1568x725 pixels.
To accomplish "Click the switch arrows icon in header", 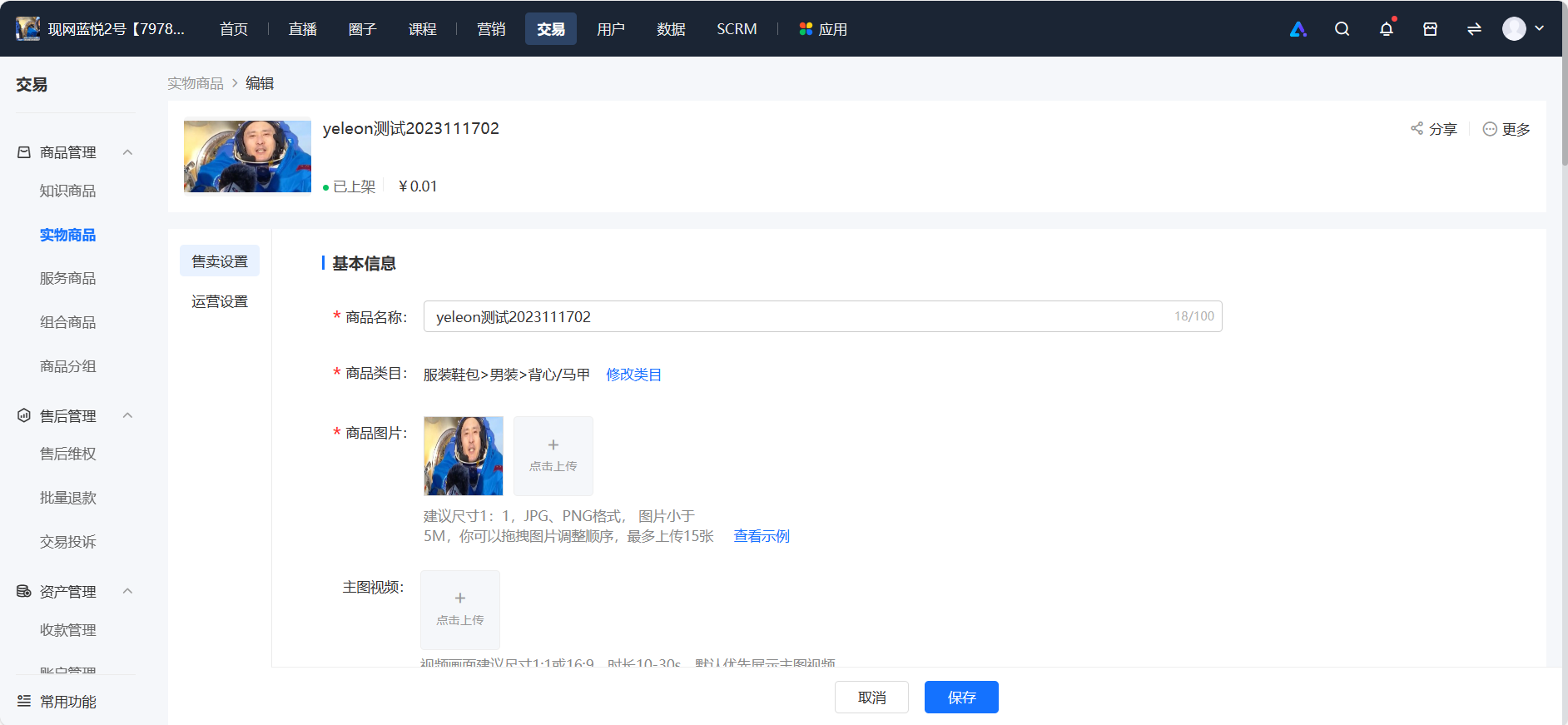I will [1474, 29].
